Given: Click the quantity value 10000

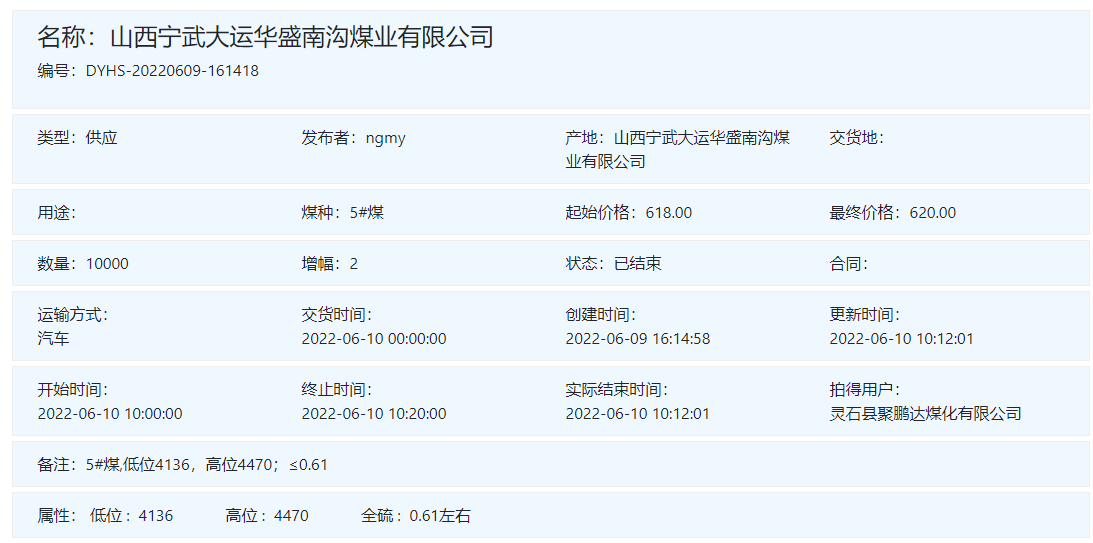Looking at the screenshot, I should tap(107, 264).
